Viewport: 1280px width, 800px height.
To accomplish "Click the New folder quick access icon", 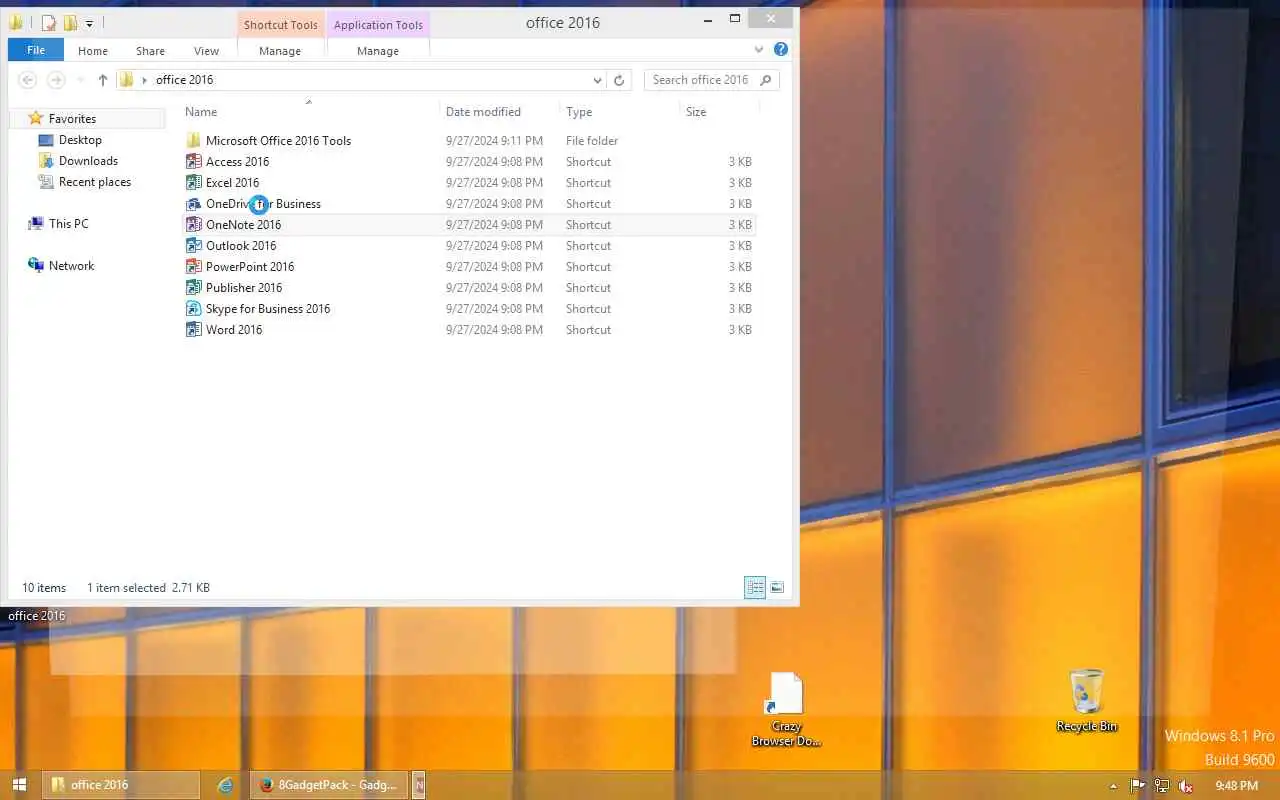I will point(70,22).
